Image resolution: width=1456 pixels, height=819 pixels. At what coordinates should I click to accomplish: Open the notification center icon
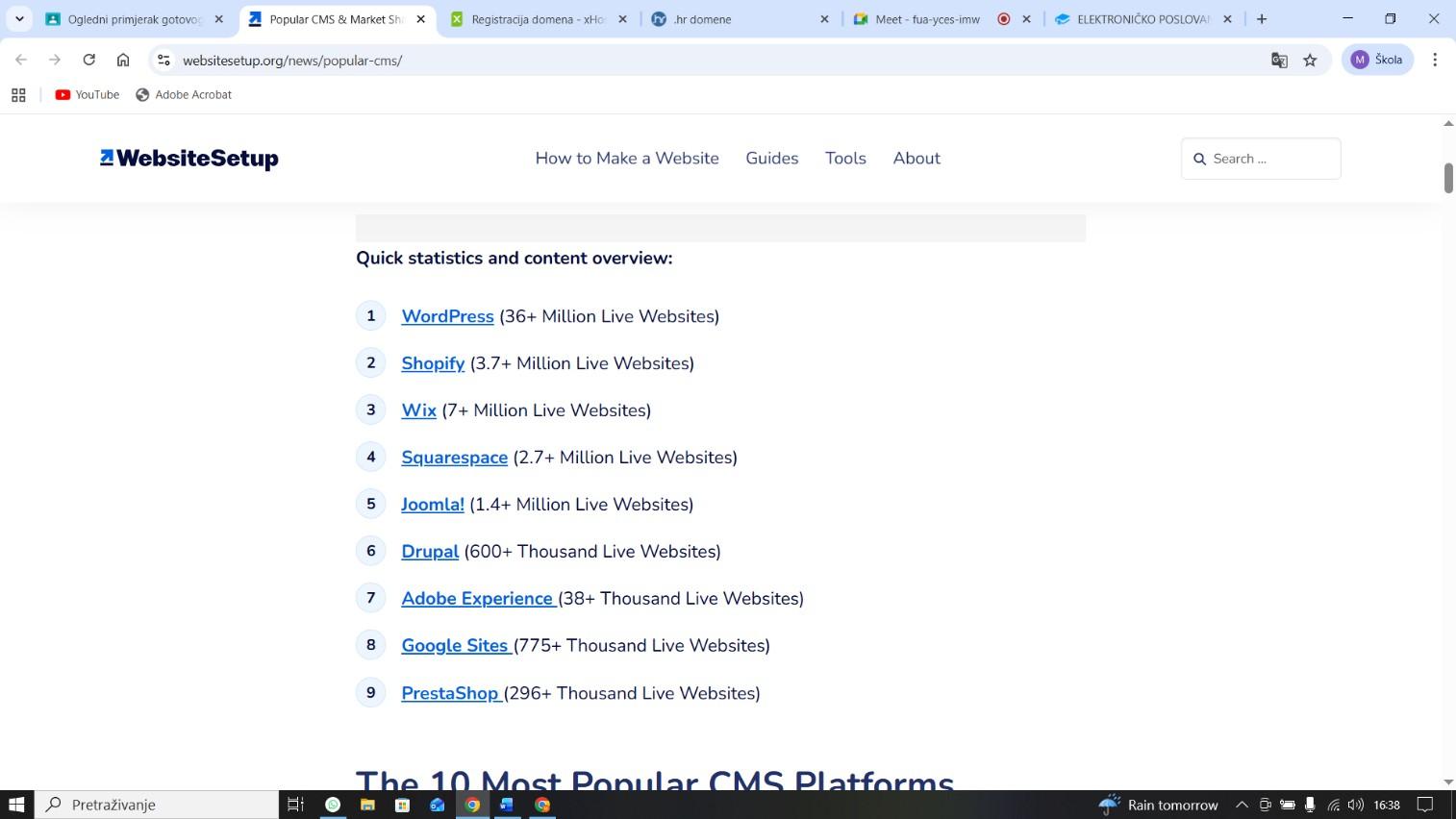point(1426,805)
